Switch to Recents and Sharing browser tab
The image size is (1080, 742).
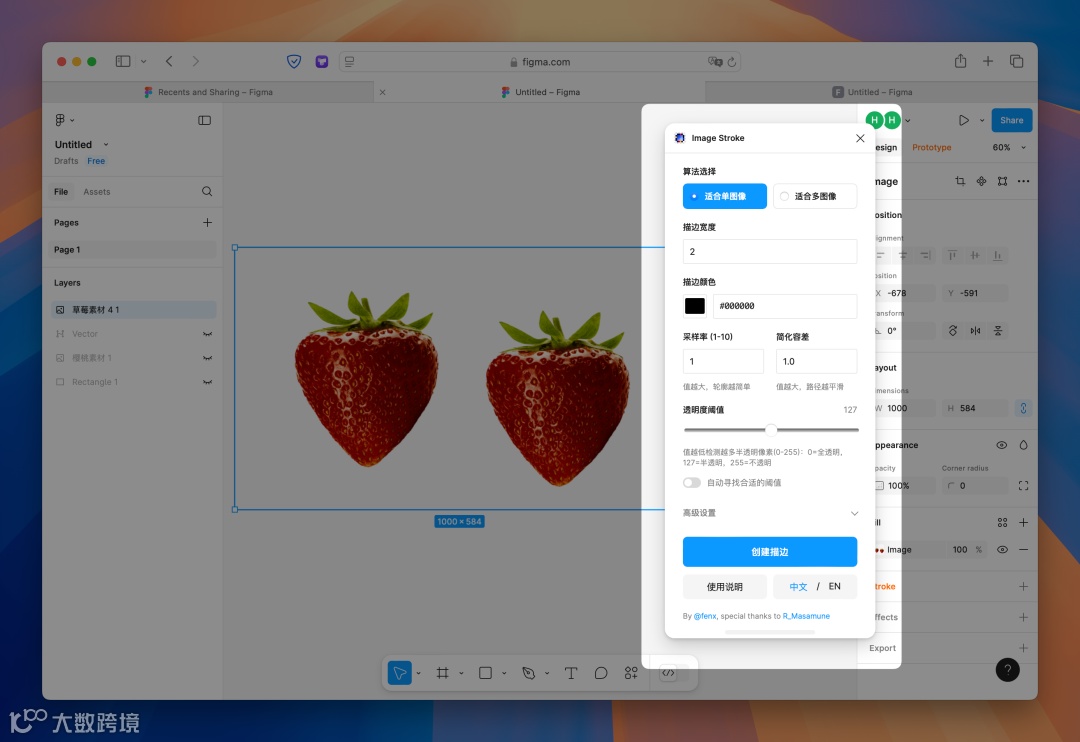[x=208, y=92]
